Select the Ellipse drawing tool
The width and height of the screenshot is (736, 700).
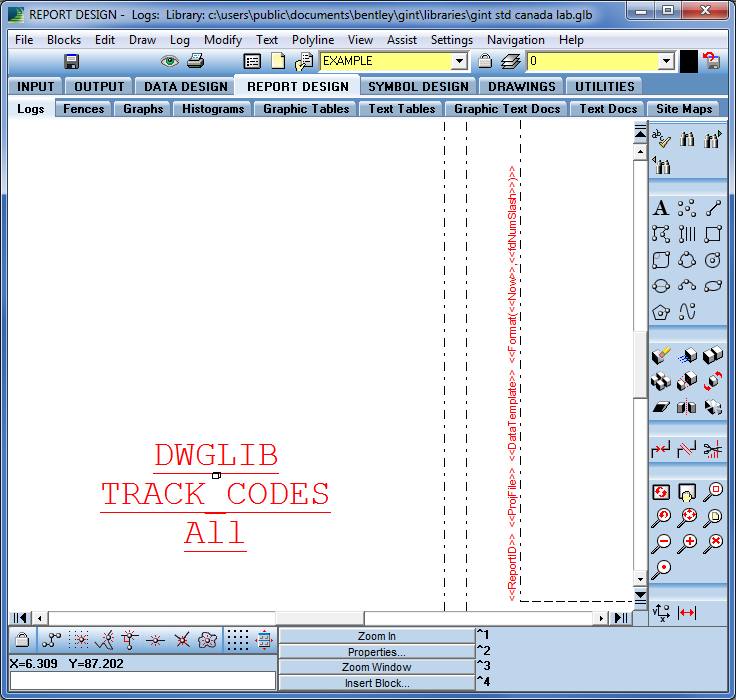click(x=713, y=285)
